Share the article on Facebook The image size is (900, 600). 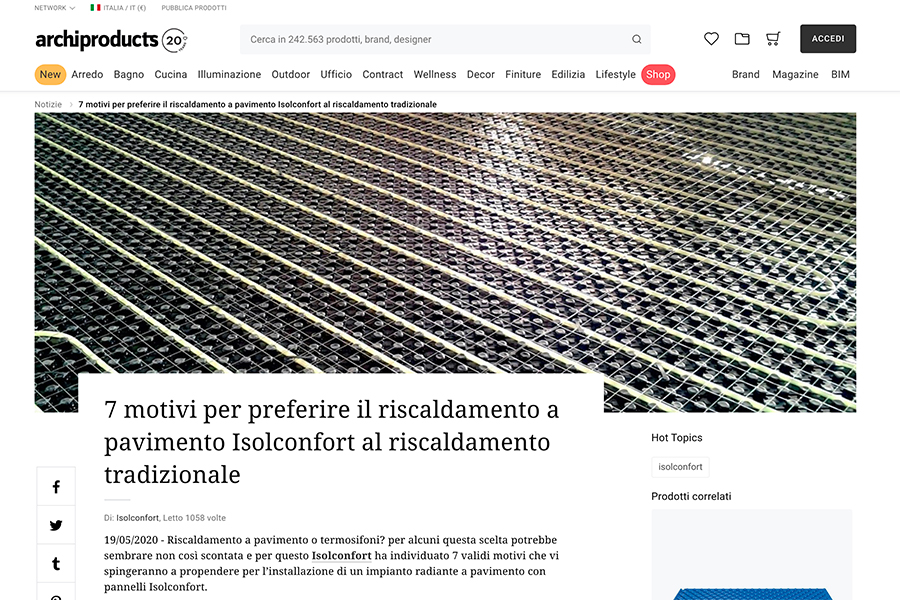pos(56,486)
